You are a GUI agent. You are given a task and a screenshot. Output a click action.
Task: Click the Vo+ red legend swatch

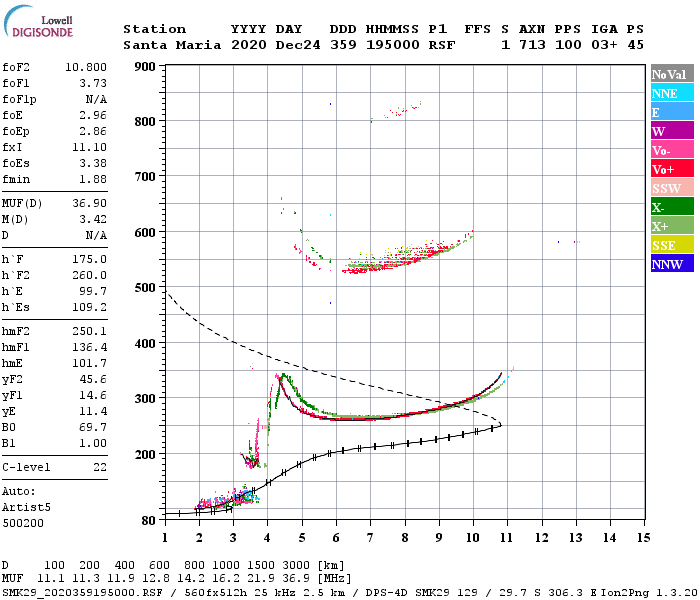tap(672, 169)
